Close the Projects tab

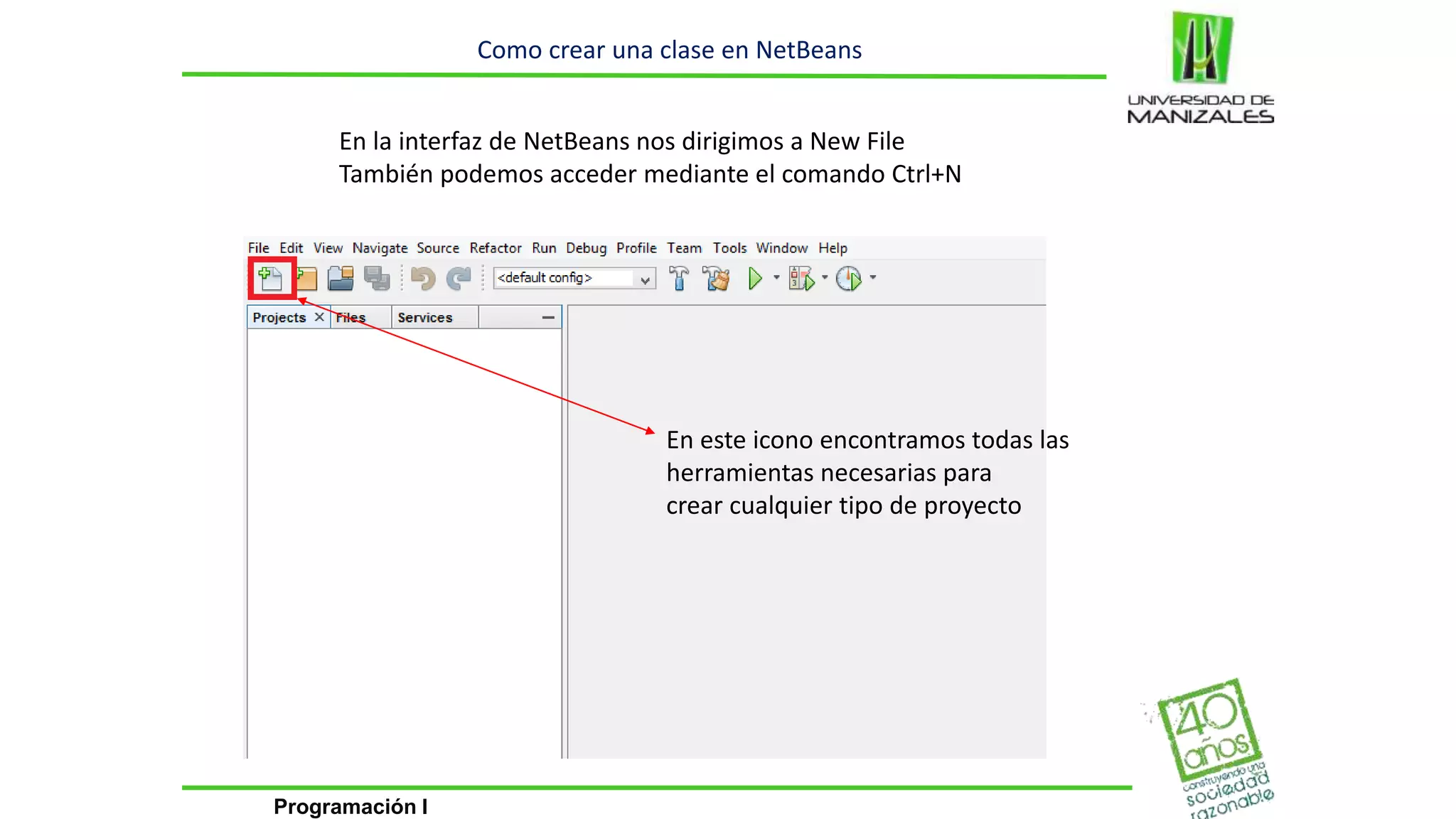(319, 317)
